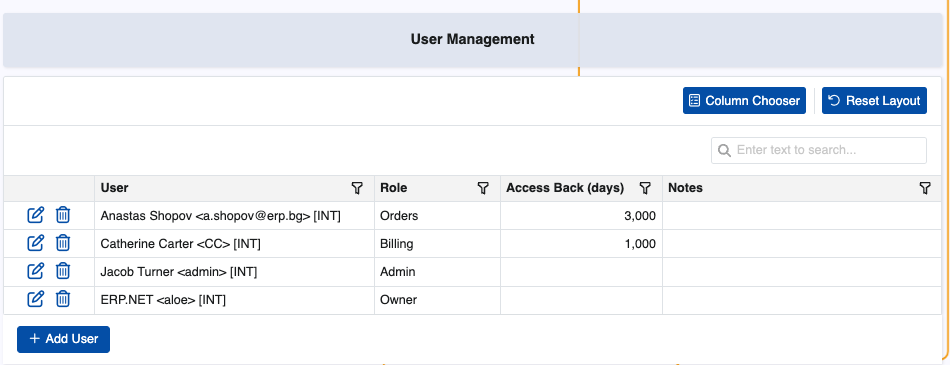Edit the Catherine Carter user row
950x365 pixels.
tap(36, 243)
